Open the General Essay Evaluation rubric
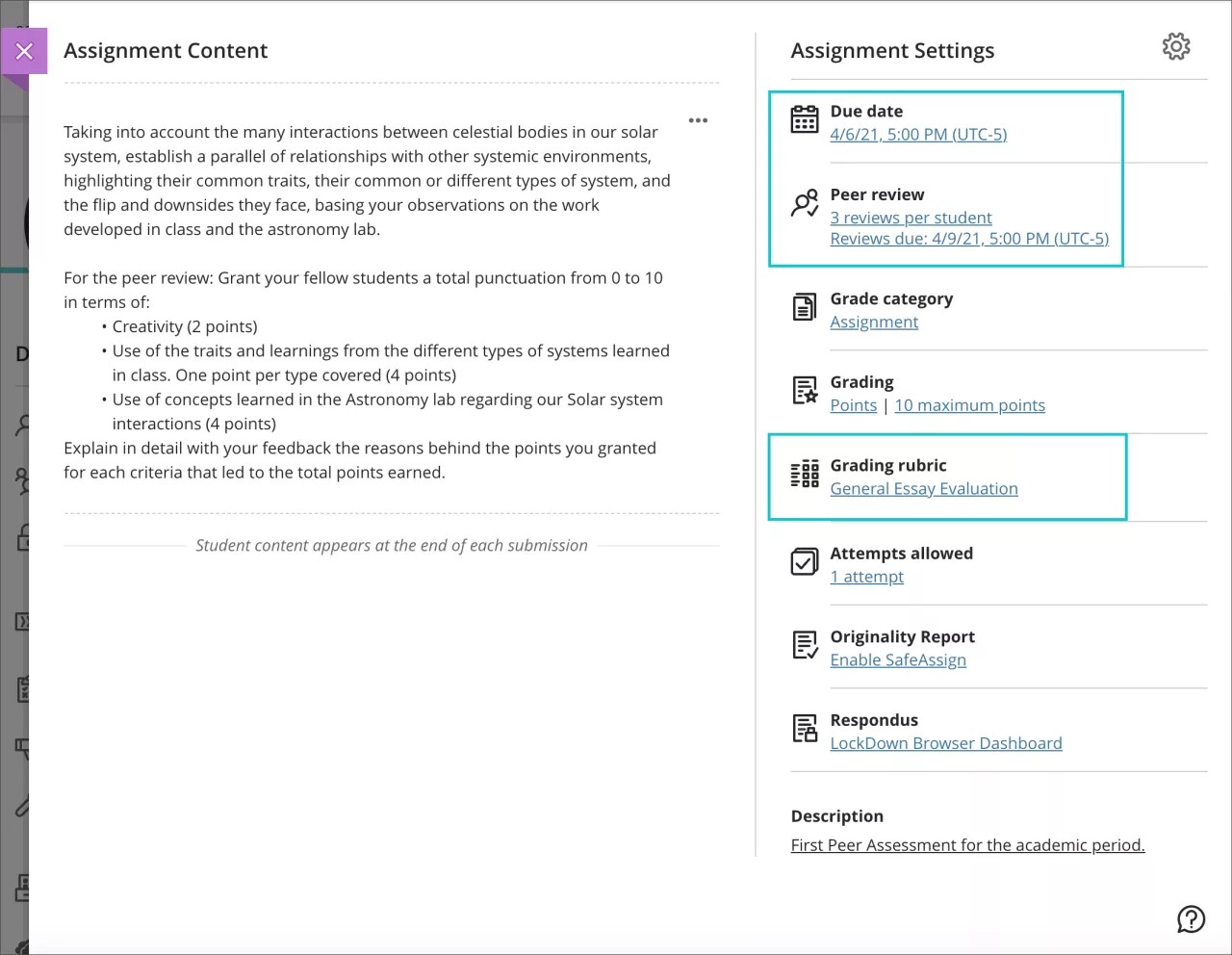 (923, 488)
